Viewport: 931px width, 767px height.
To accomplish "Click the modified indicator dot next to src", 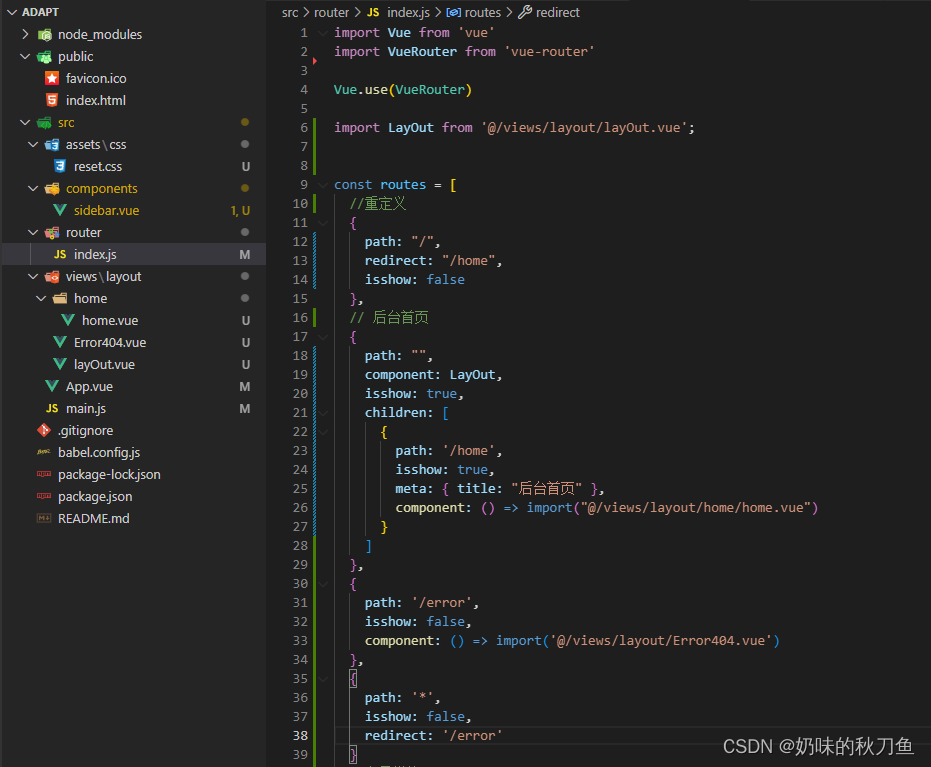I will [244, 122].
